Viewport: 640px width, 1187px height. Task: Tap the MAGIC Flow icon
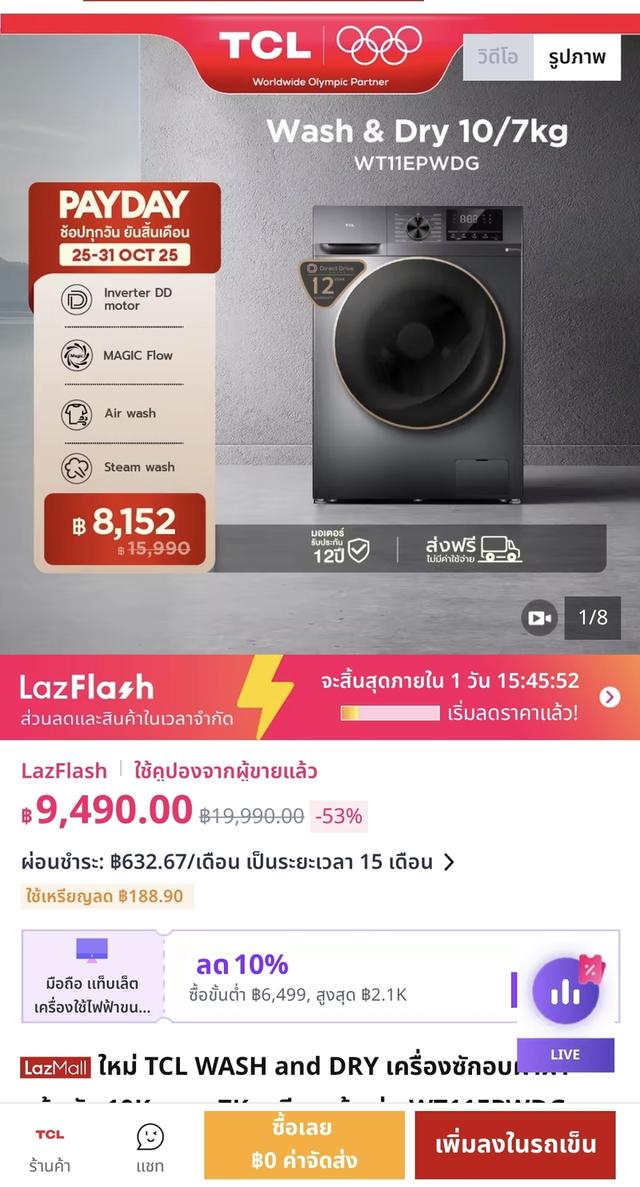(76, 355)
